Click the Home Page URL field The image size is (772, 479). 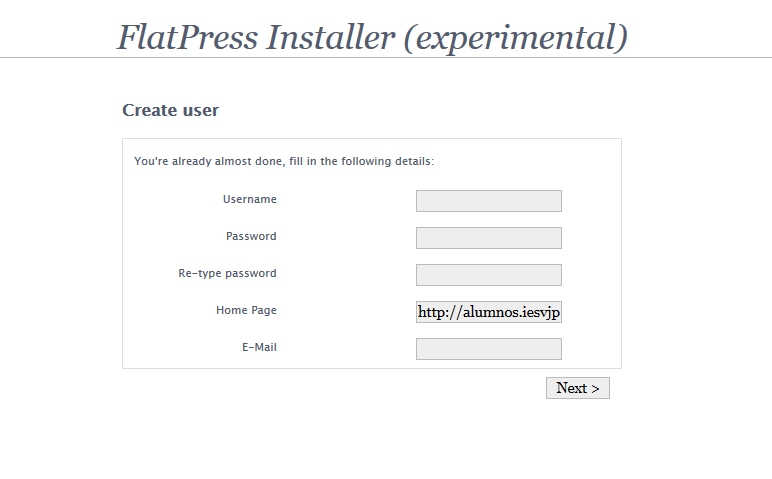[488, 312]
